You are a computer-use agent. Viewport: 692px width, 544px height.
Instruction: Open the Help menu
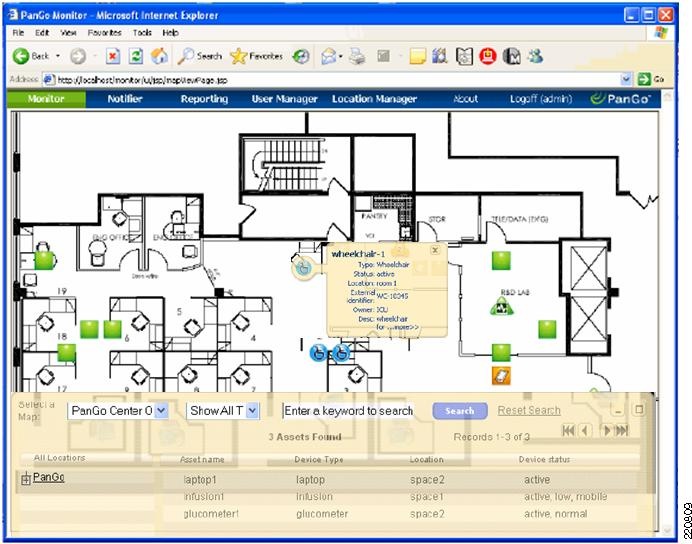coord(170,33)
